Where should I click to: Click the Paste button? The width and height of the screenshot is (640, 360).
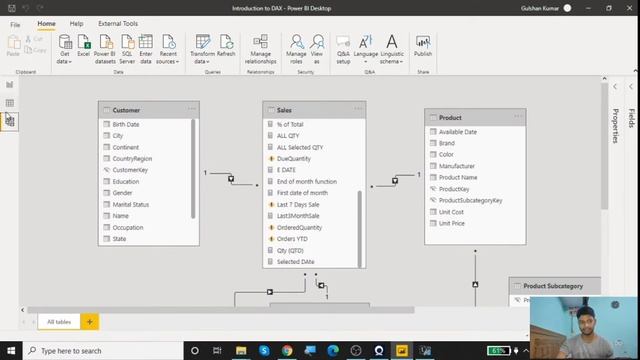pos(13,46)
